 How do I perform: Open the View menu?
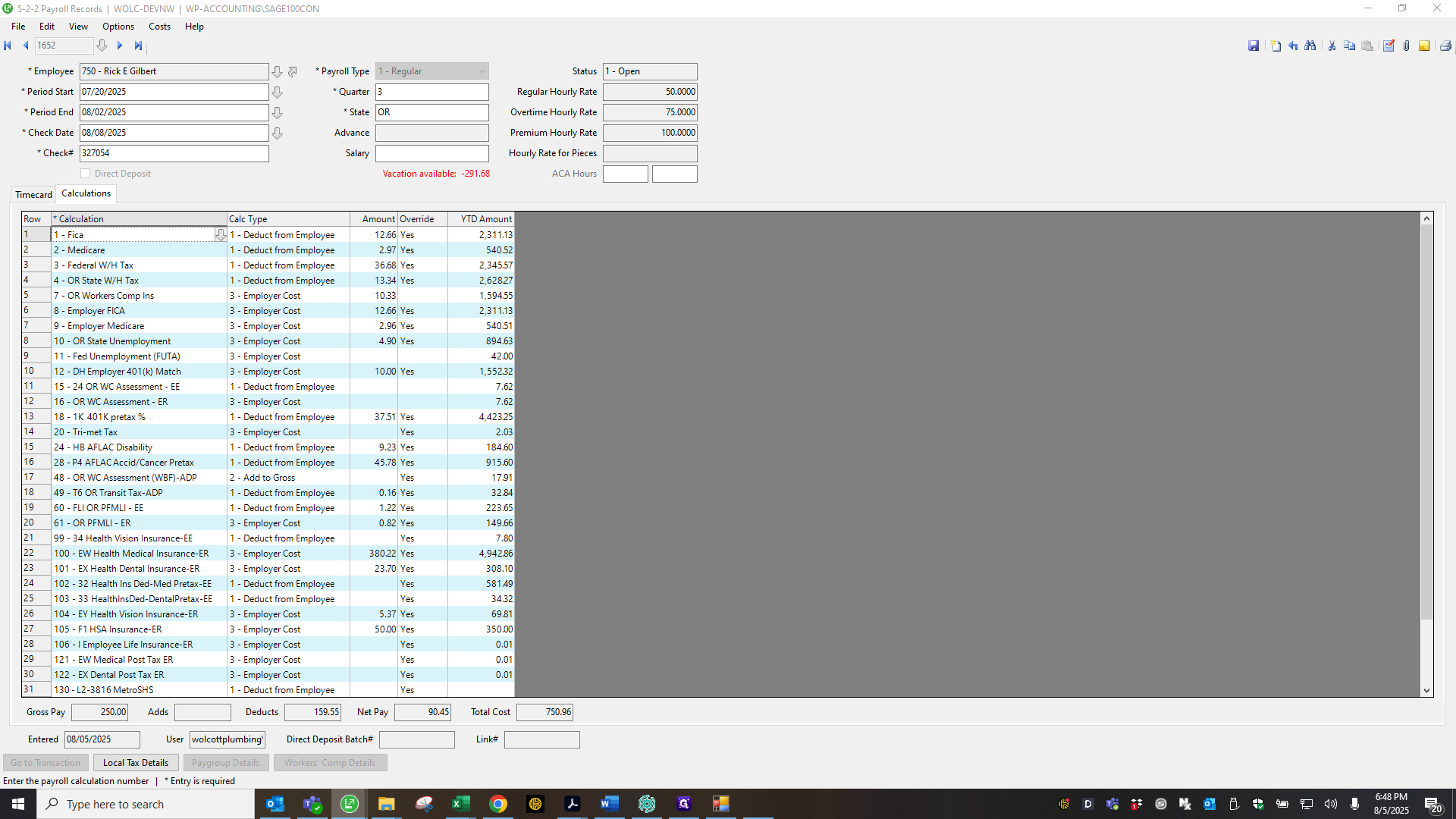pyautogui.click(x=78, y=27)
